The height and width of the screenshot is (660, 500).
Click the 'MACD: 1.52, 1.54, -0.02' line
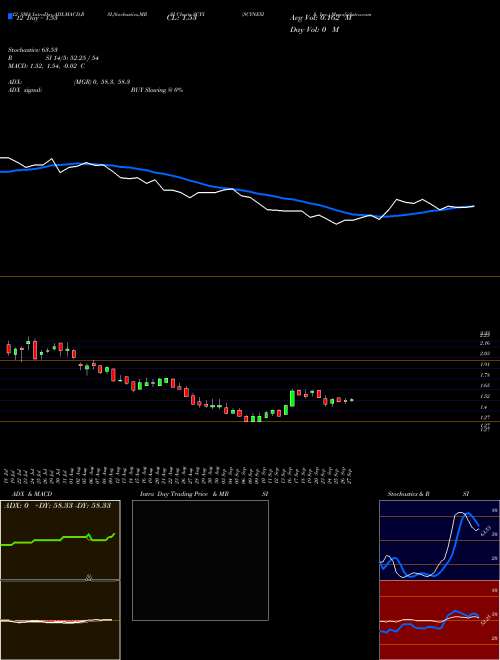47,65
